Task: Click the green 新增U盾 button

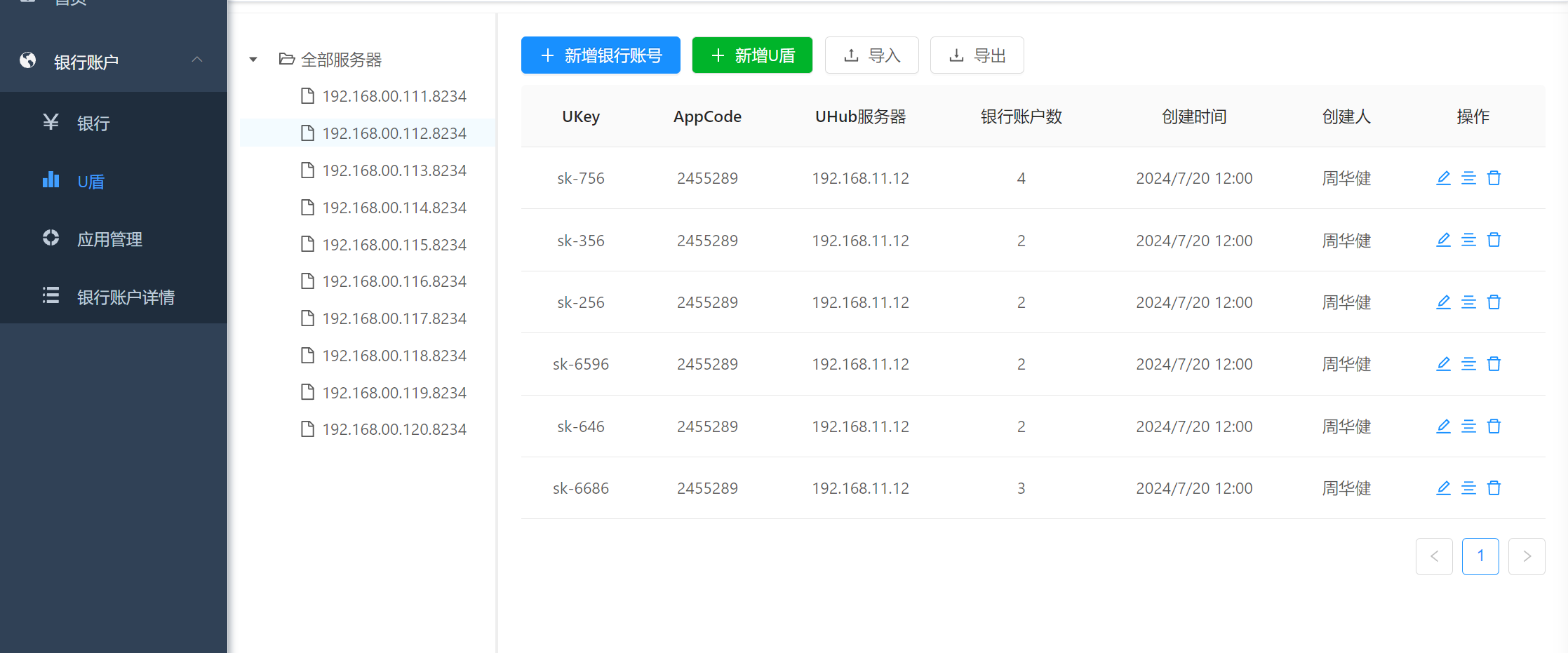Action: 752,55
